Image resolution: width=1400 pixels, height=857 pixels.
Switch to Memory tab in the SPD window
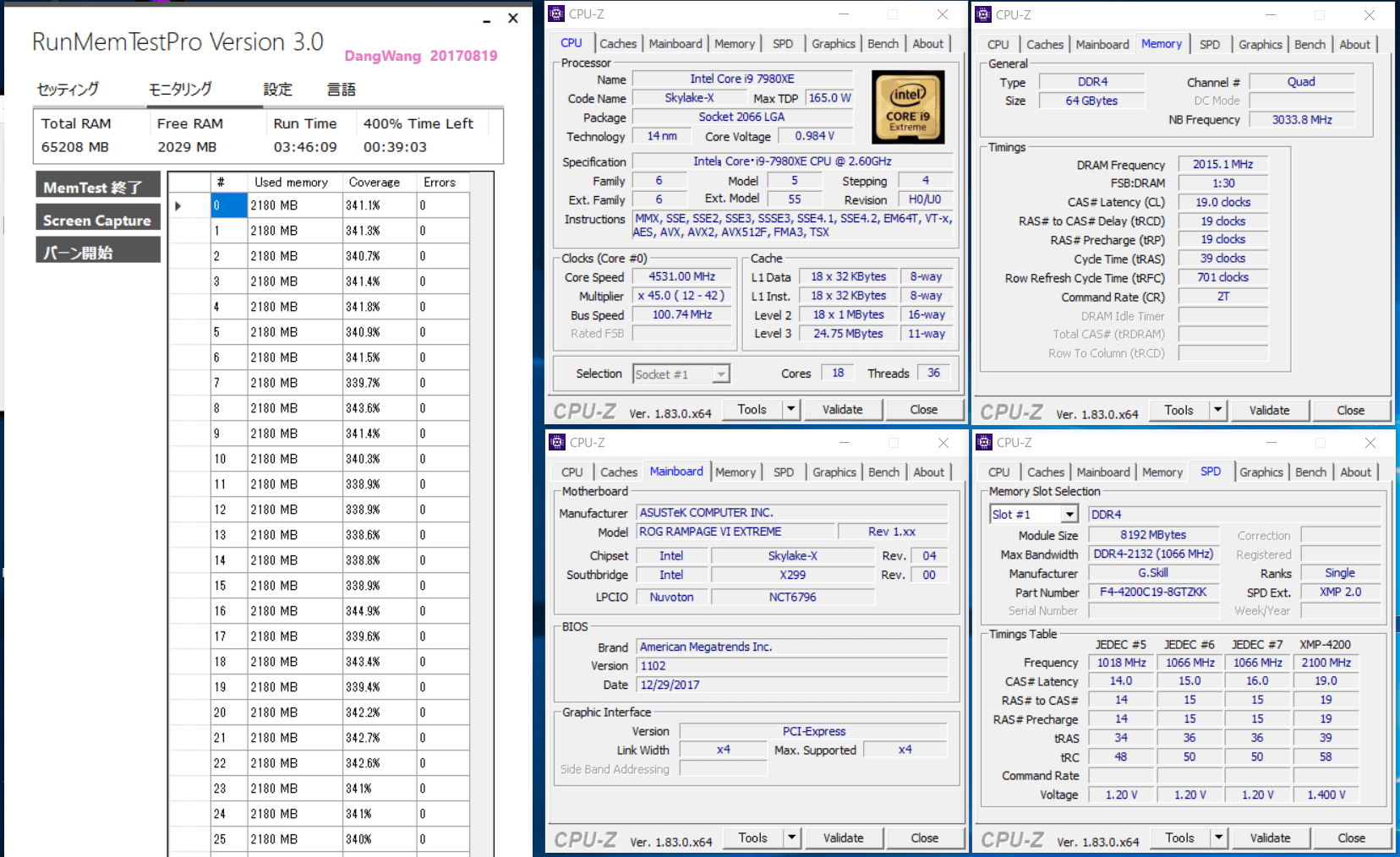click(1162, 472)
